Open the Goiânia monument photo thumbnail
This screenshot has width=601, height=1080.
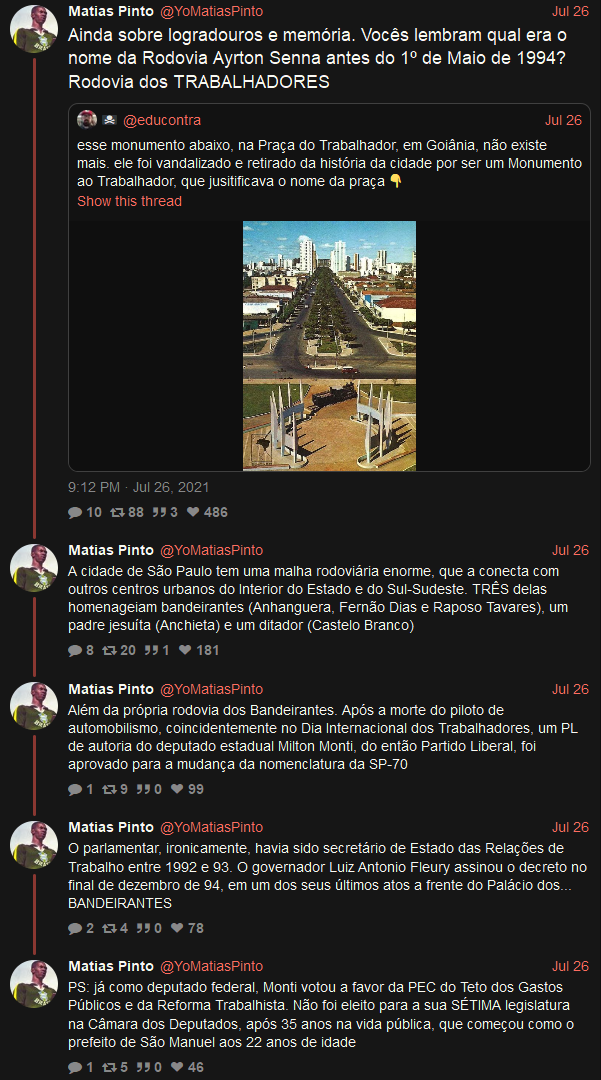(329, 346)
